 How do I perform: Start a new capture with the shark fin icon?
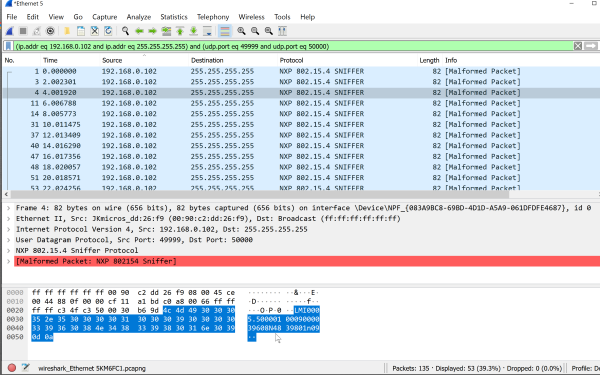pyautogui.click(x=10, y=31)
